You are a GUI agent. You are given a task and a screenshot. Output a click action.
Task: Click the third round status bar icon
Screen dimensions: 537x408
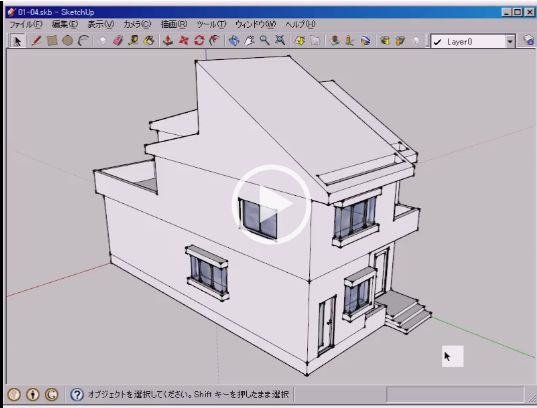pyautogui.click(x=52, y=395)
